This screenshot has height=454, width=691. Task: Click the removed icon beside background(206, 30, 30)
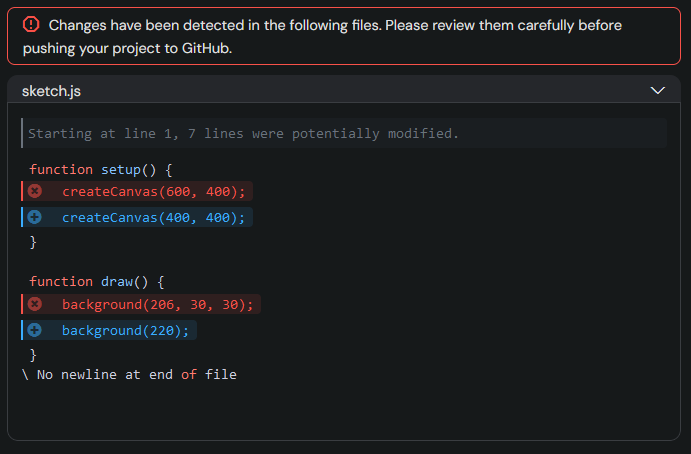pyautogui.click(x=35, y=304)
